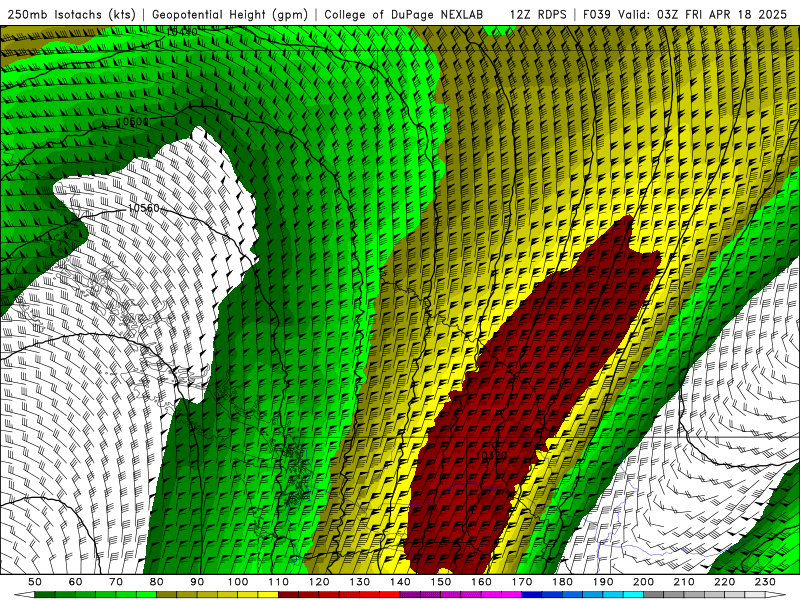Click the 190 knot legend value
The height and width of the screenshot is (600, 800).
point(603,582)
